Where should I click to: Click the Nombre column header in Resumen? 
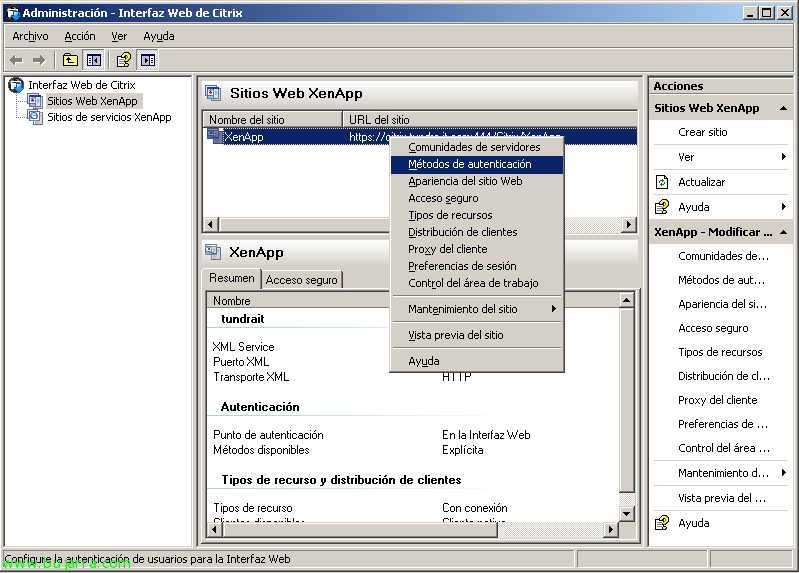coord(299,301)
